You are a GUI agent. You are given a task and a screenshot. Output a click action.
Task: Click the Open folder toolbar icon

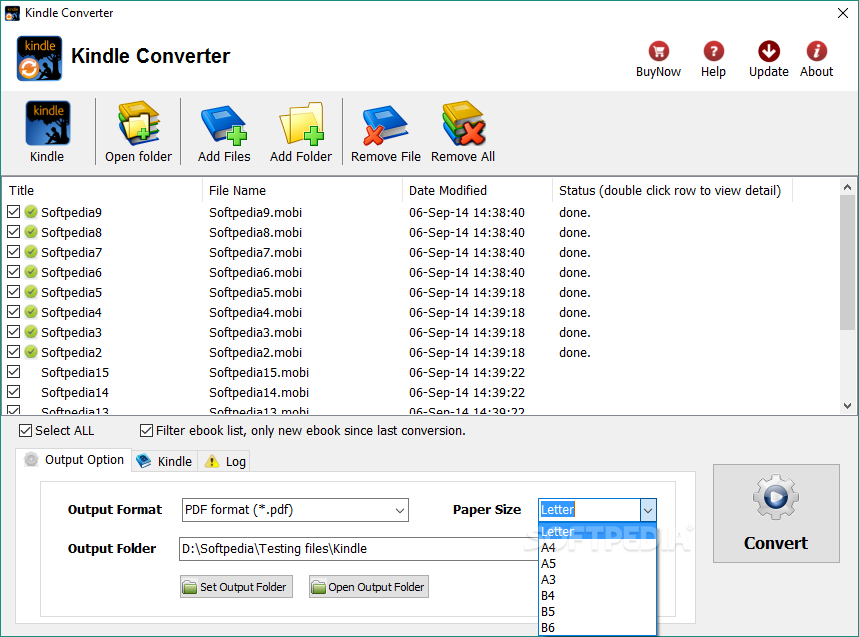pos(139,123)
